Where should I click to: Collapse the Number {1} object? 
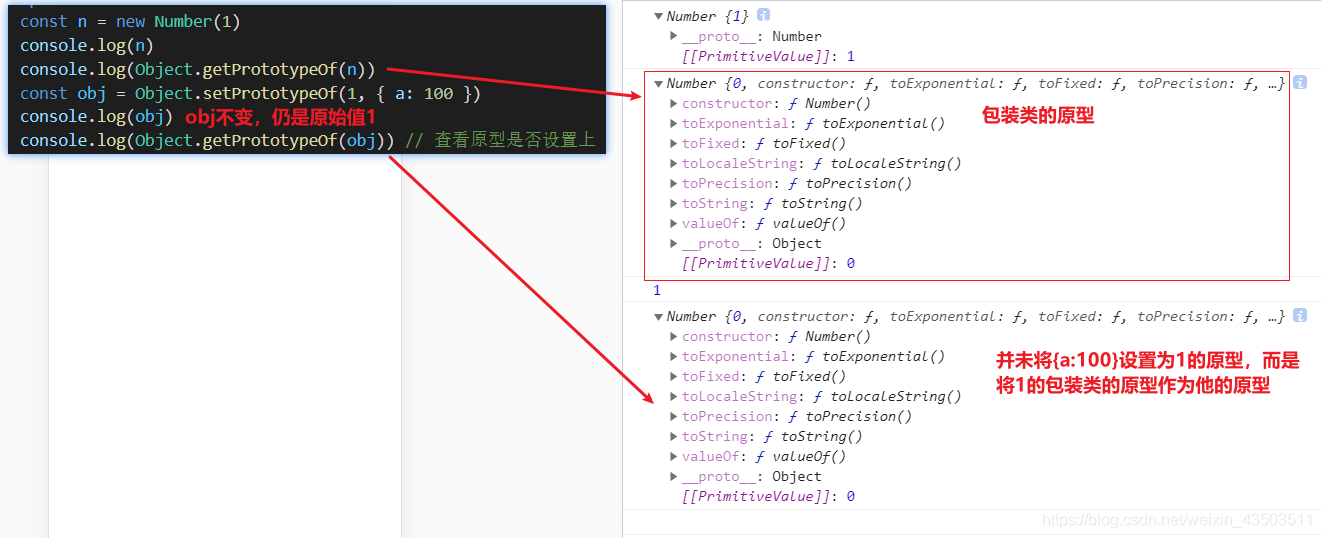[658, 16]
